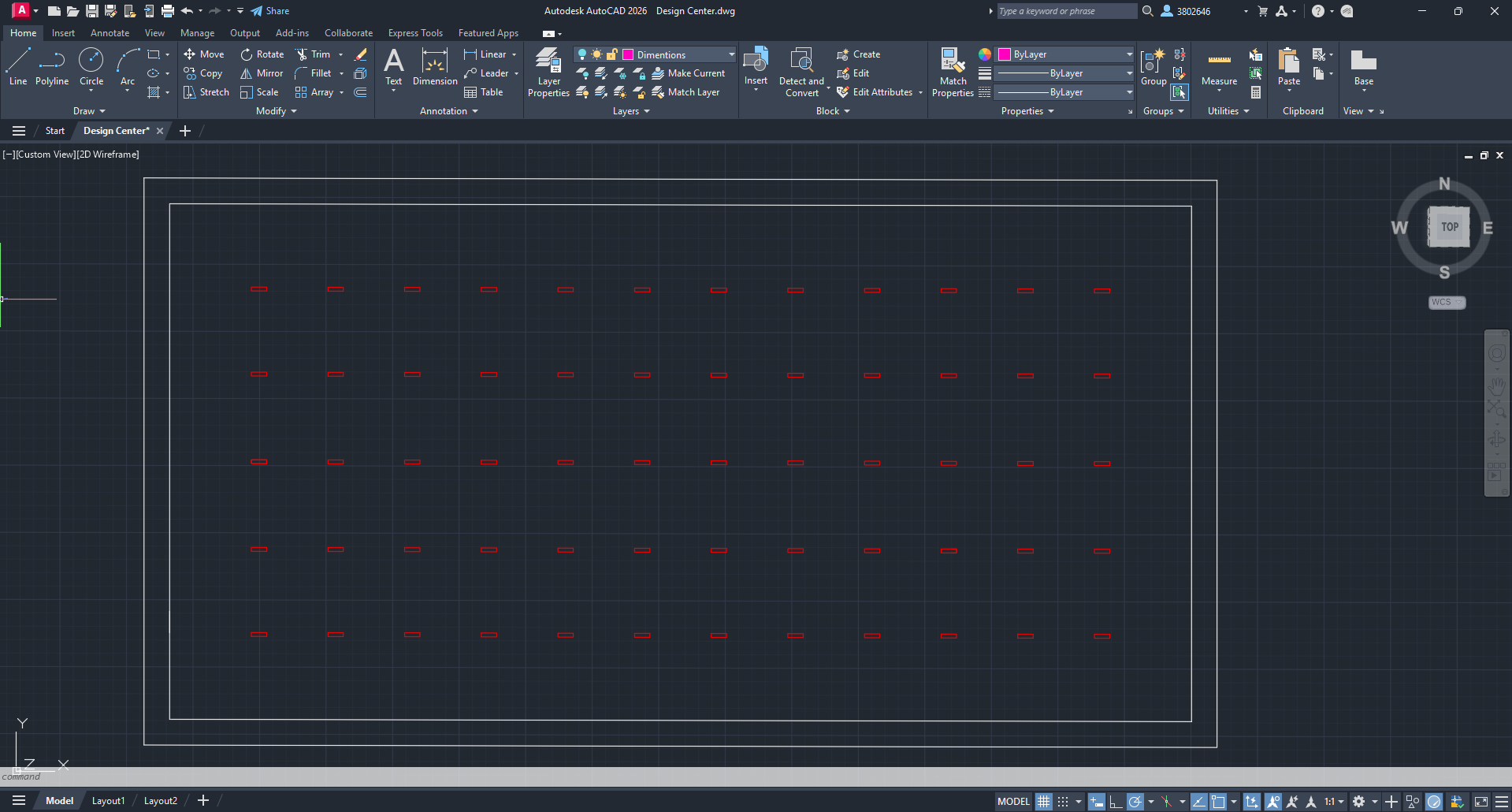1512x812 pixels.
Task: Expand the Annotation panel
Action: [449, 111]
